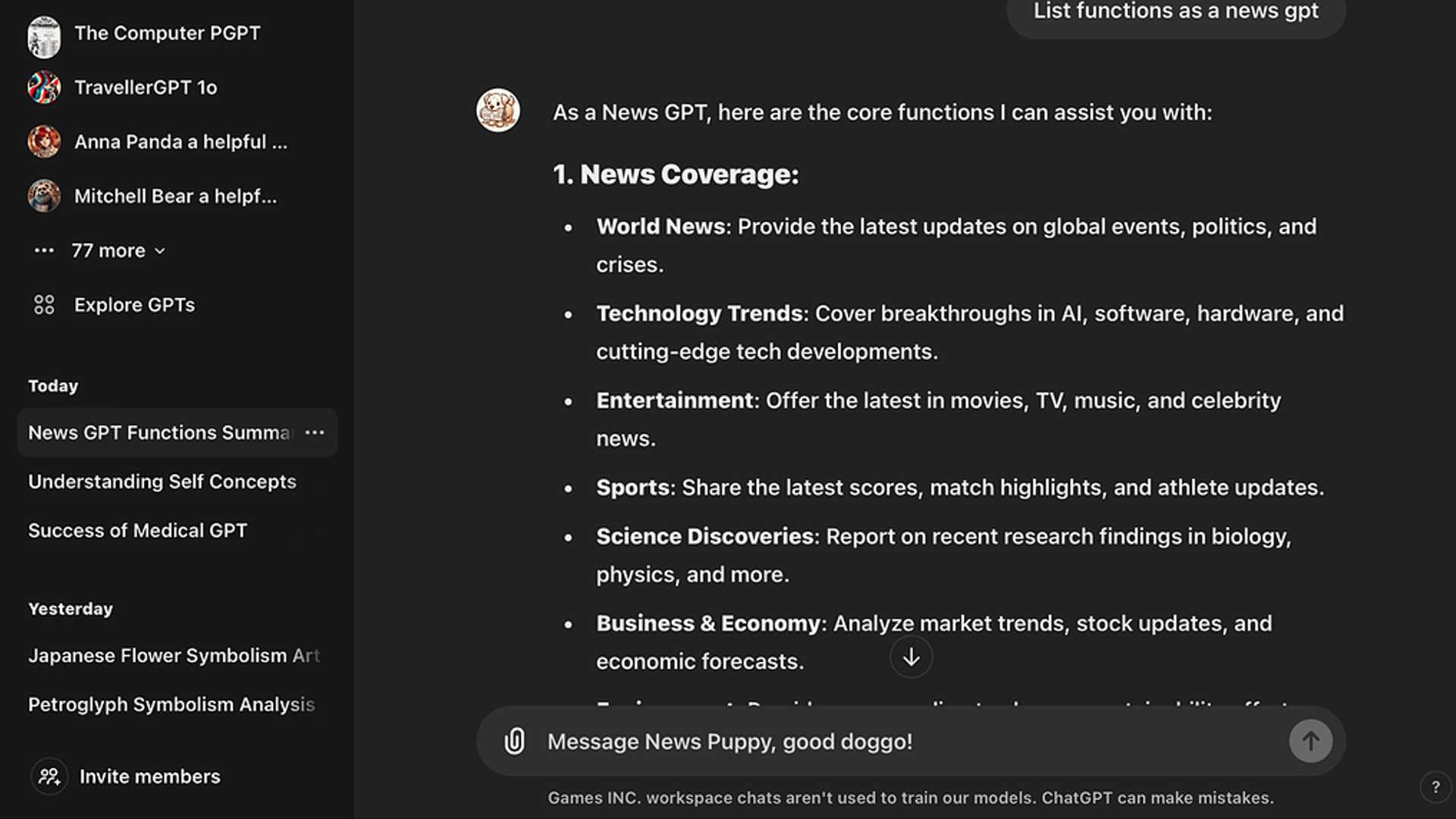Viewport: 1456px width, 819px height.
Task: Expand the 77 more GPTs list
Action: [x=108, y=250]
